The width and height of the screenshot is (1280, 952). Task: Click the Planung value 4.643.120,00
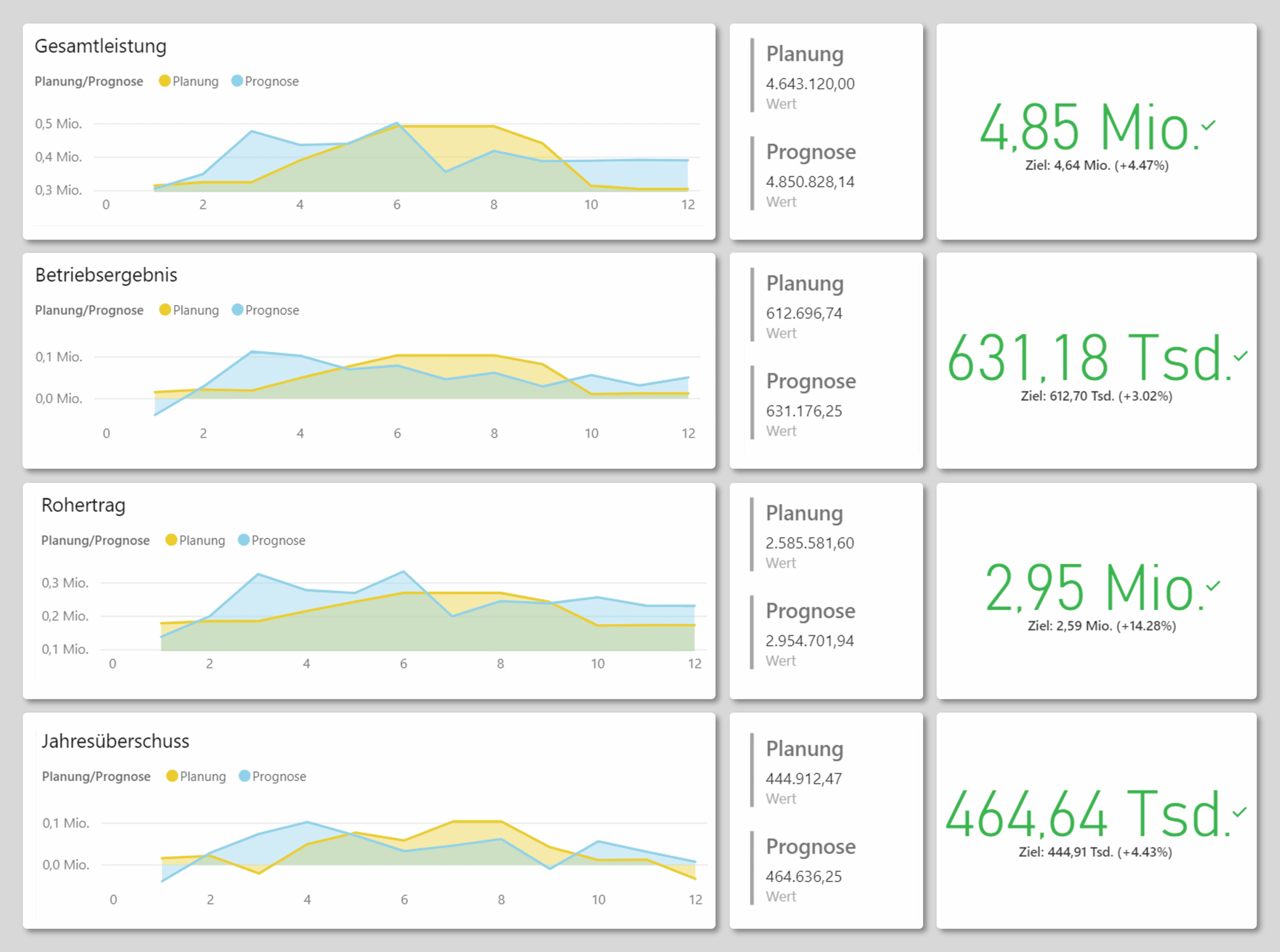pos(809,84)
